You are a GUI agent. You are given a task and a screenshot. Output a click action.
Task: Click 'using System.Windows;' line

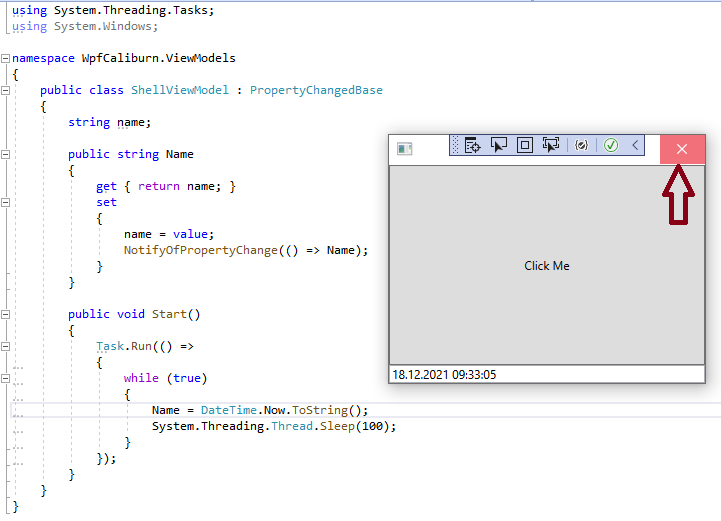tap(85, 26)
